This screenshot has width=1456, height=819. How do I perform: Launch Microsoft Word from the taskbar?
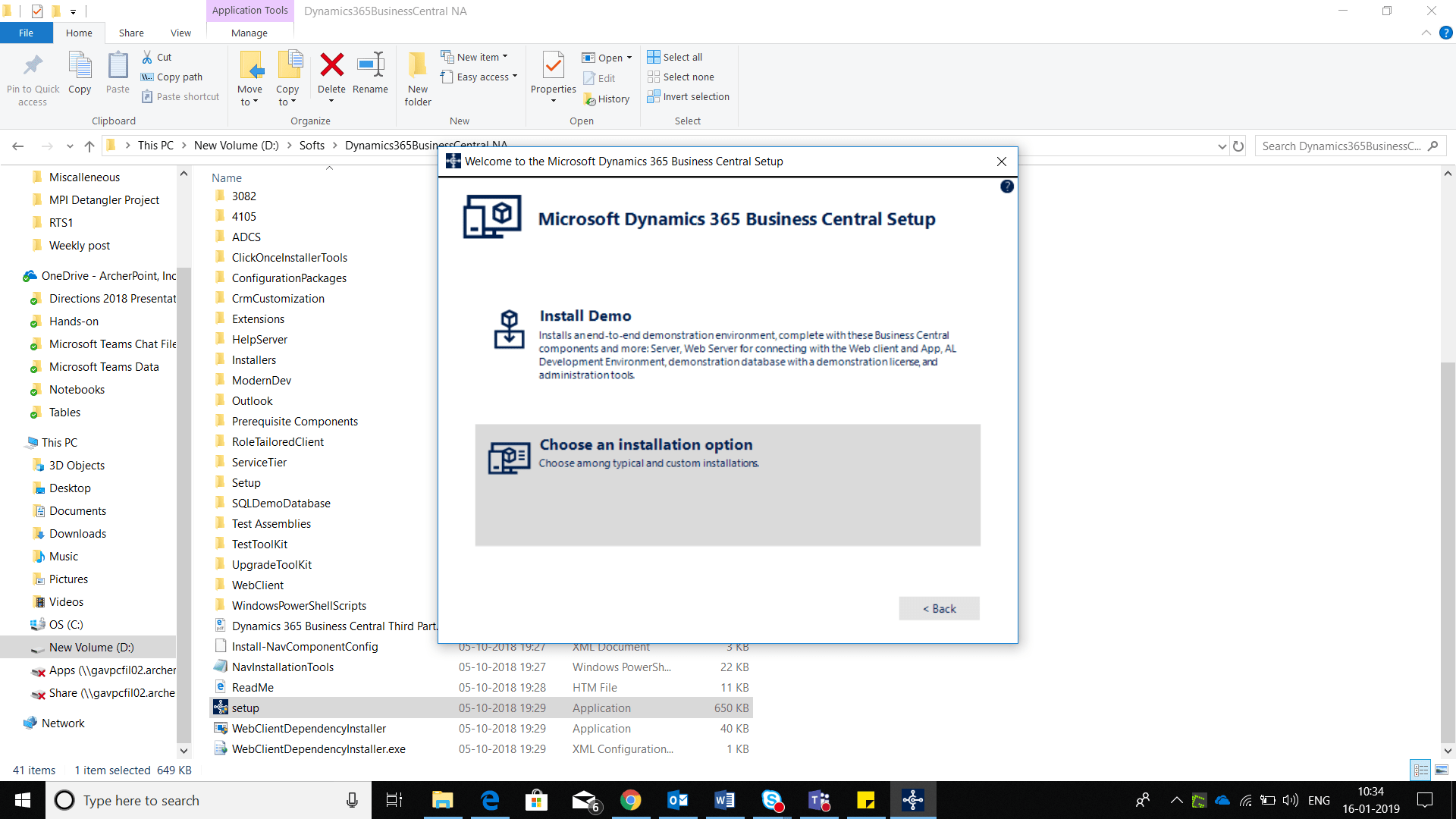coord(724,800)
